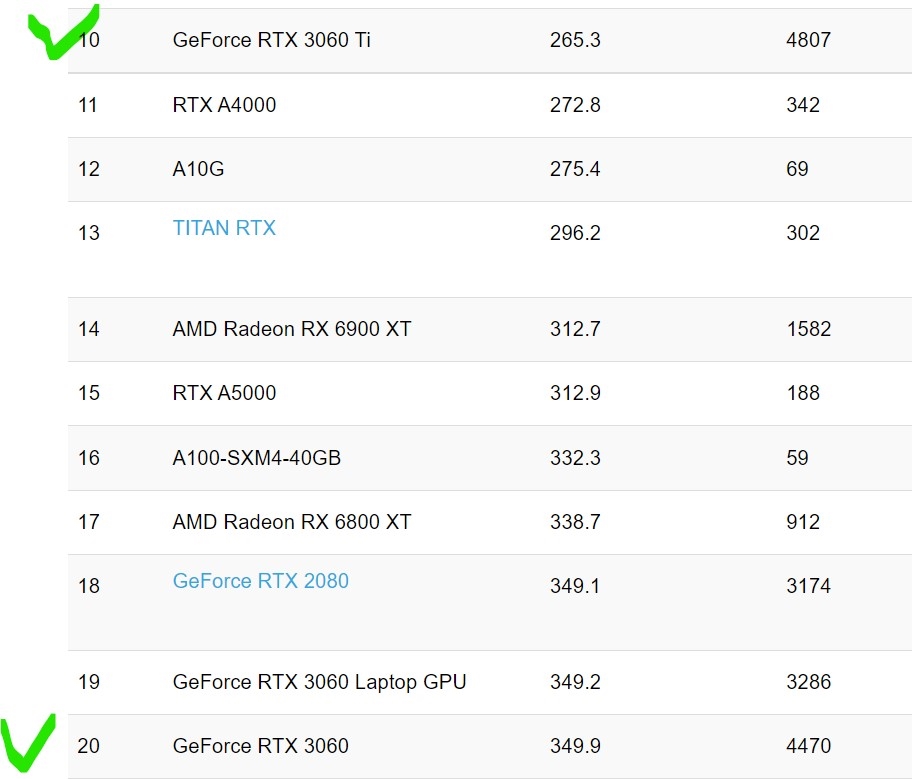Click rank number 13
Image resolution: width=912 pixels, height=779 pixels.
[89, 233]
